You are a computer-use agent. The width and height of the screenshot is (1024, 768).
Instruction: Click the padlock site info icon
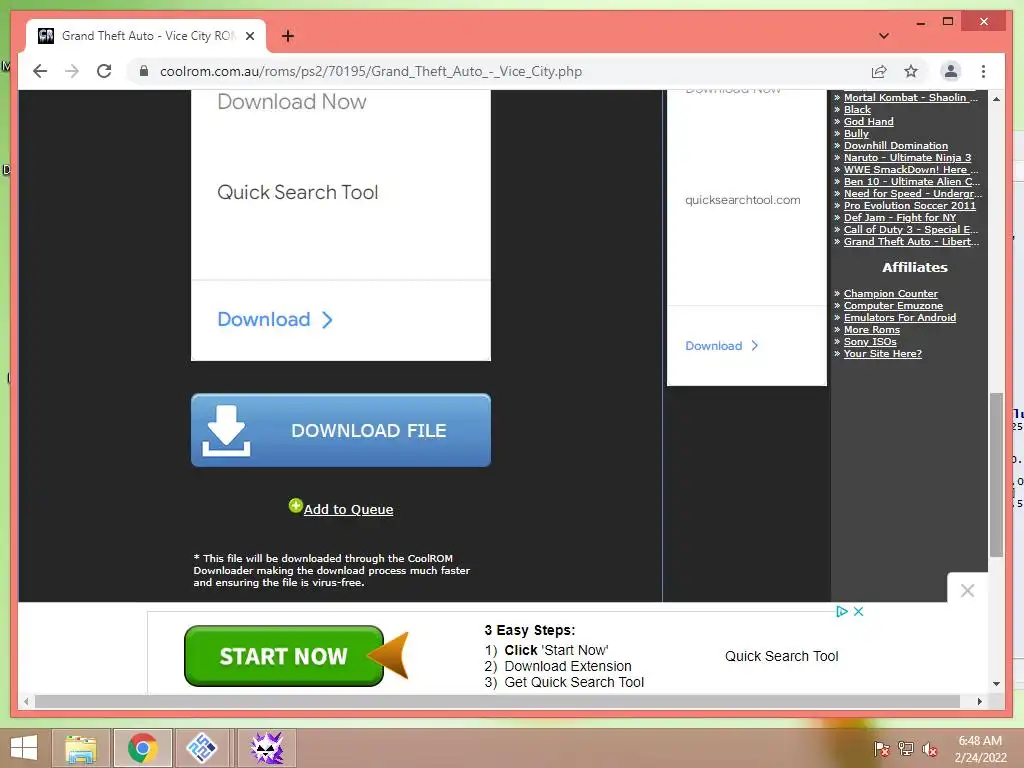(x=144, y=71)
